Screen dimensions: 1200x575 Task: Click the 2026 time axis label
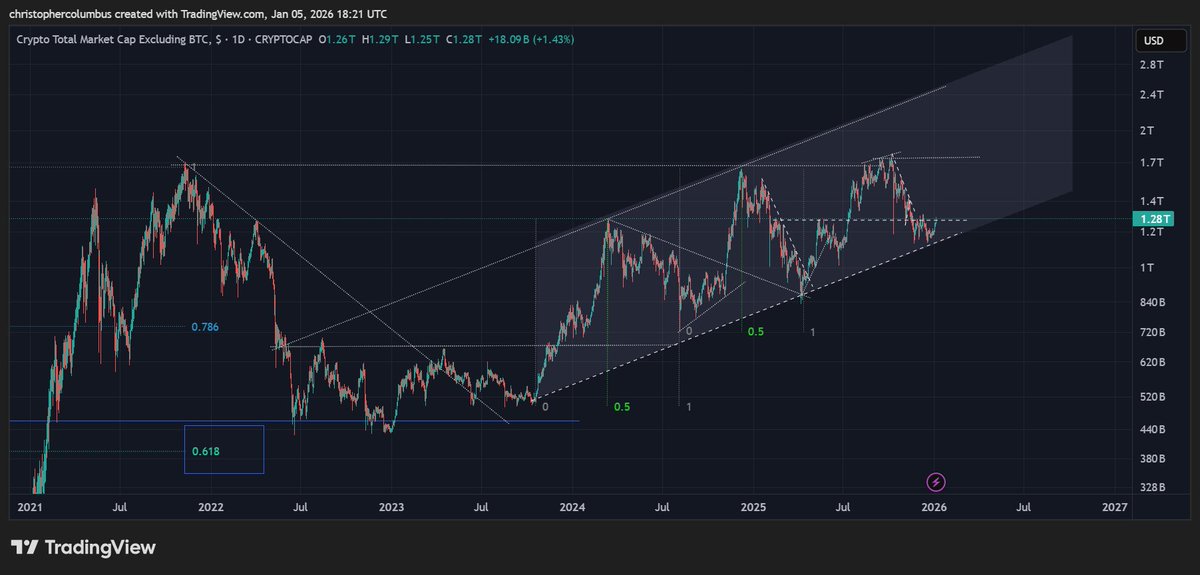pyautogui.click(x=933, y=507)
